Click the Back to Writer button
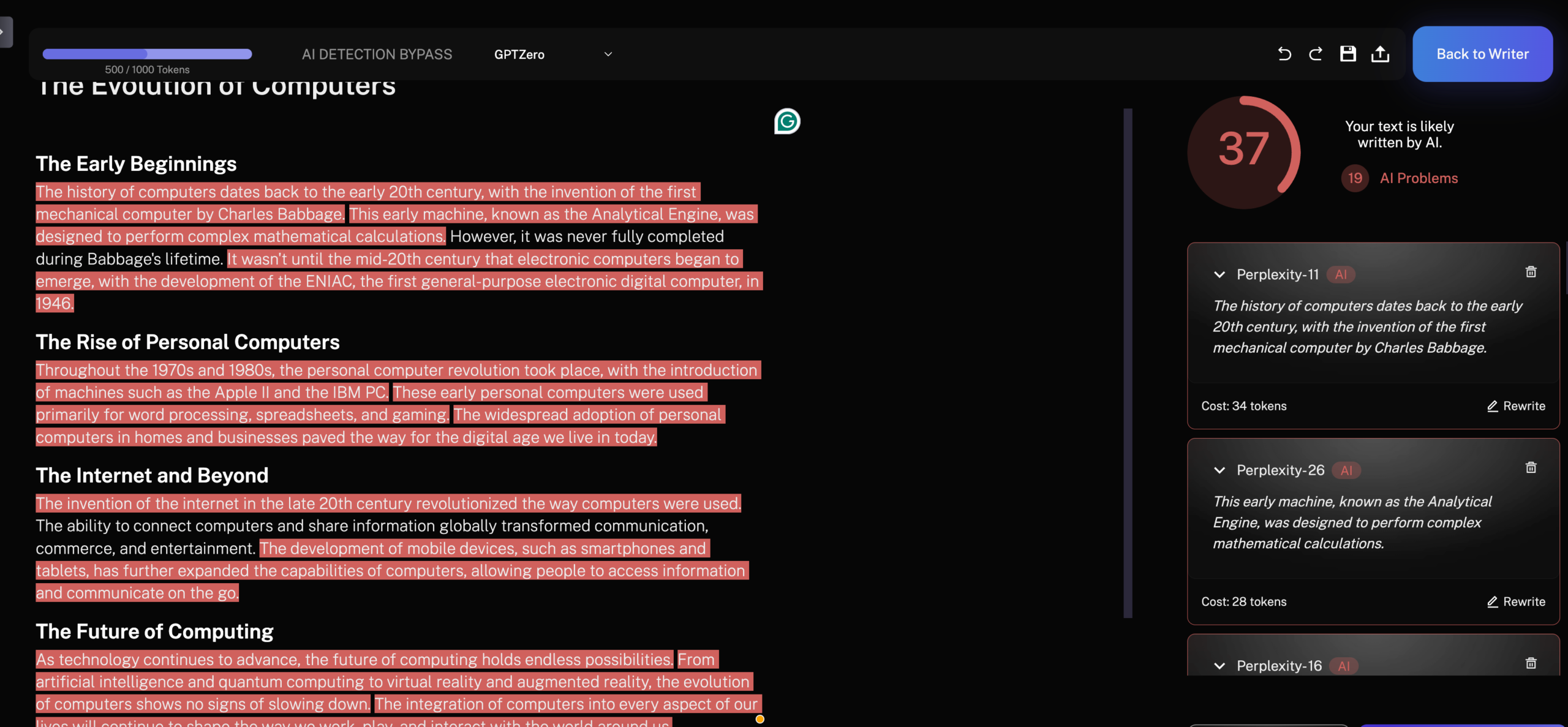1568x727 pixels. pos(1482,54)
